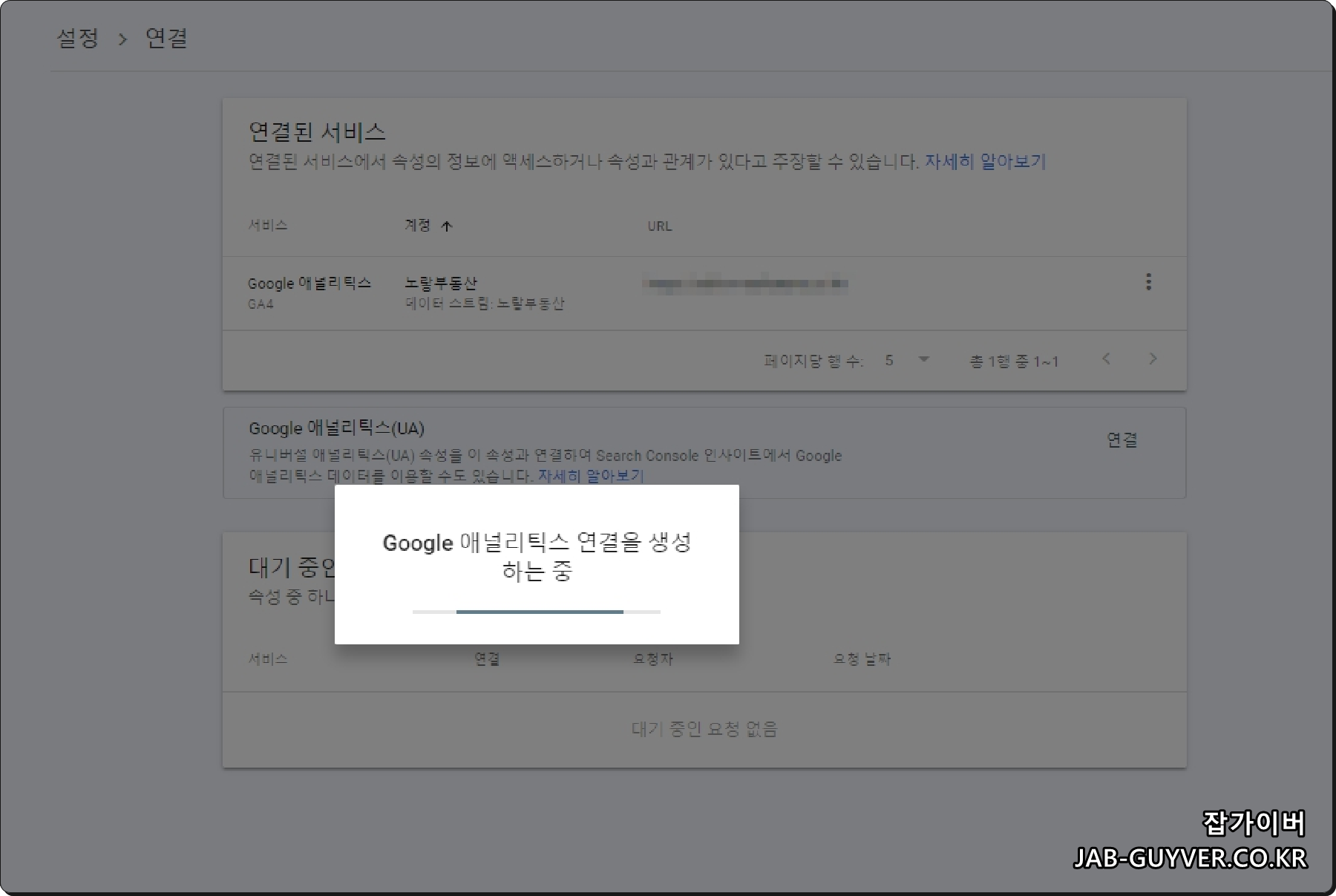Click the 연결 button for Google 애널리틱스(UA)
The width and height of the screenshot is (1336, 896).
pos(1121,439)
